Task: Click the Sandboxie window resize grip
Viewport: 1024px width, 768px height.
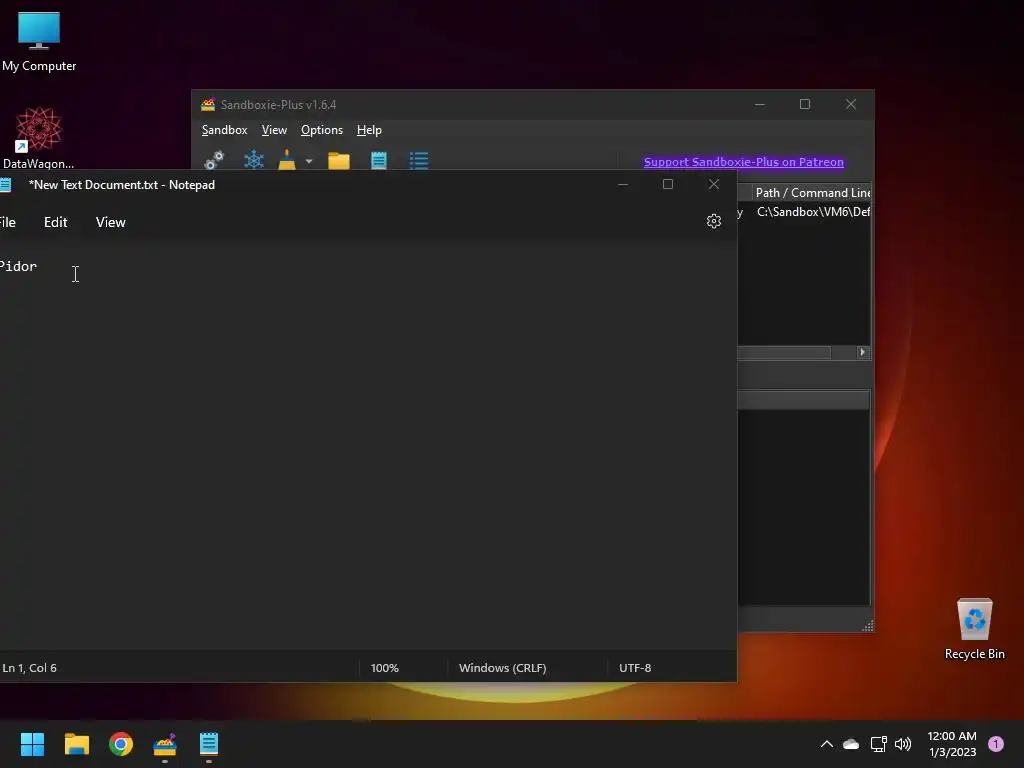Action: pyautogui.click(x=868, y=626)
